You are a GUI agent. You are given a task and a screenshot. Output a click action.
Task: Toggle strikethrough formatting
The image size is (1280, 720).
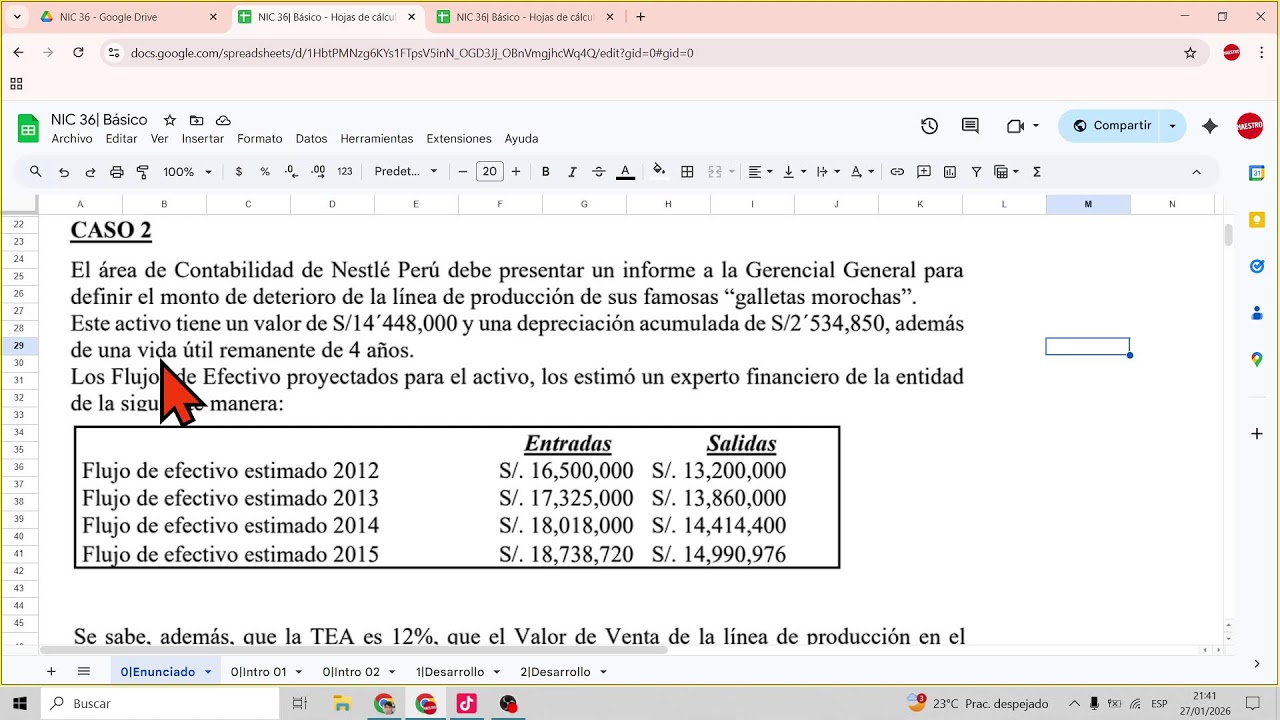[x=599, y=172]
